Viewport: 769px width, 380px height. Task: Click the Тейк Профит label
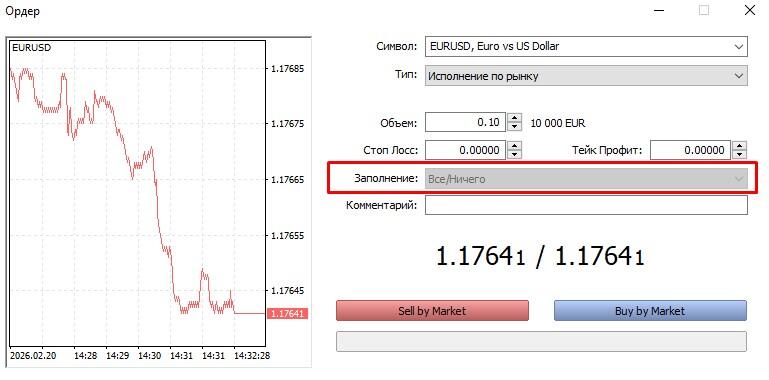[607, 151]
